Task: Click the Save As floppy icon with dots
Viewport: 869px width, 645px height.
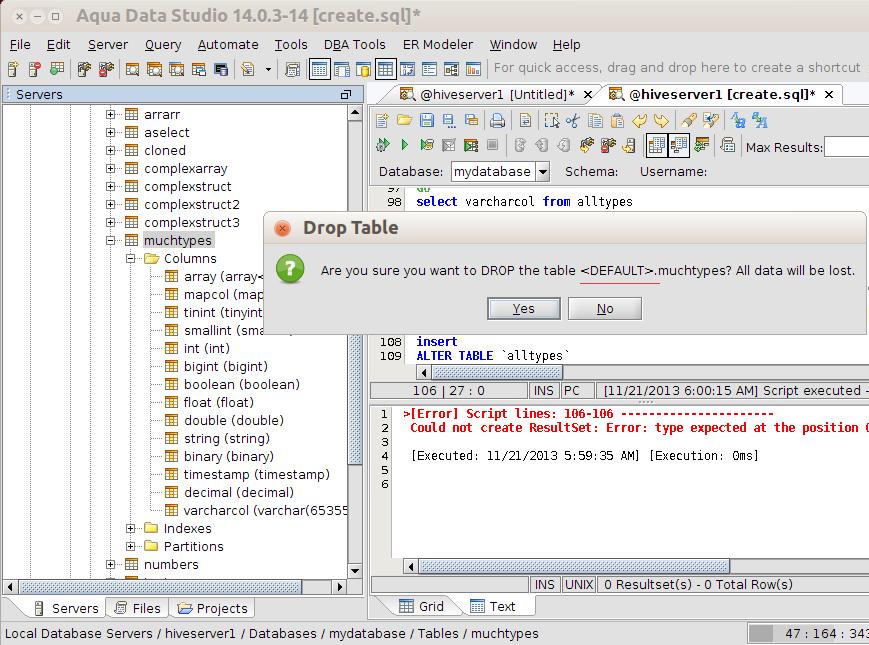Action: point(449,120)
